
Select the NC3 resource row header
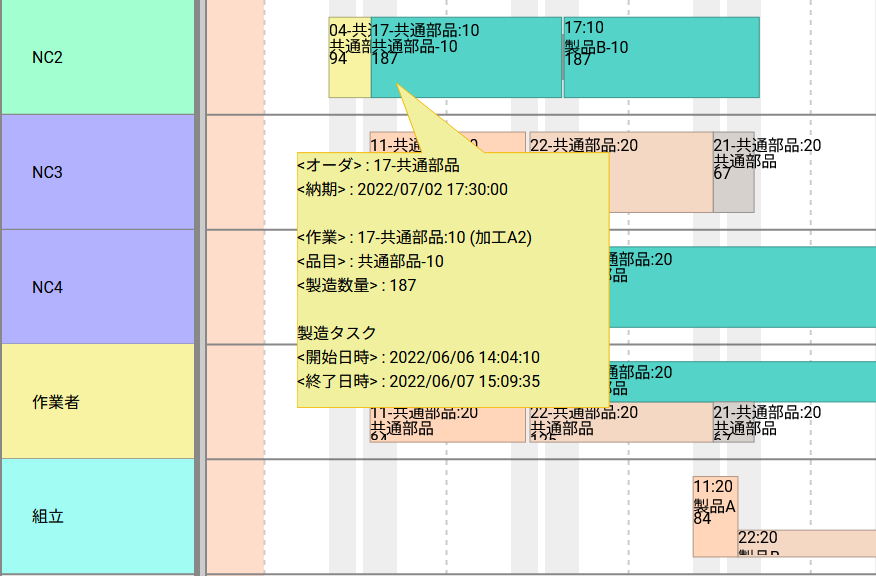pos(97,172)
